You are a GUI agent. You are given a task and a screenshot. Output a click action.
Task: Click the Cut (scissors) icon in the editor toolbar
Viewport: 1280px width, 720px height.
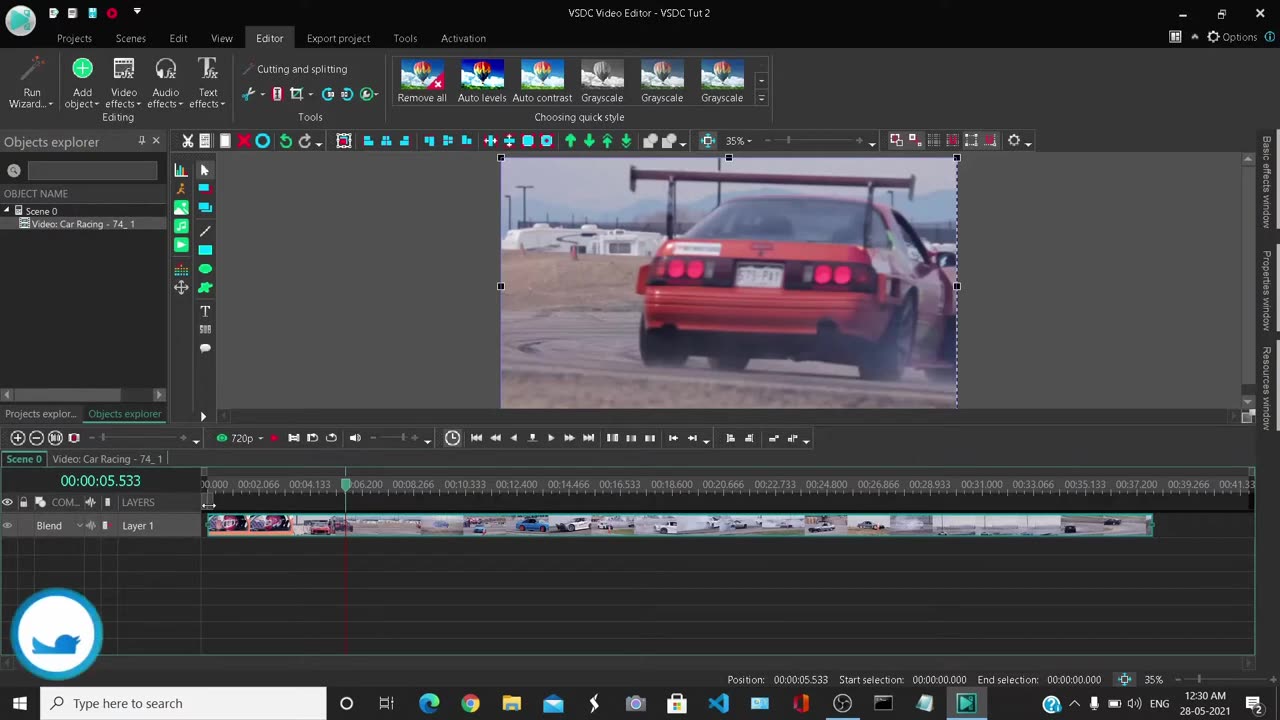[x=187, y=141]
